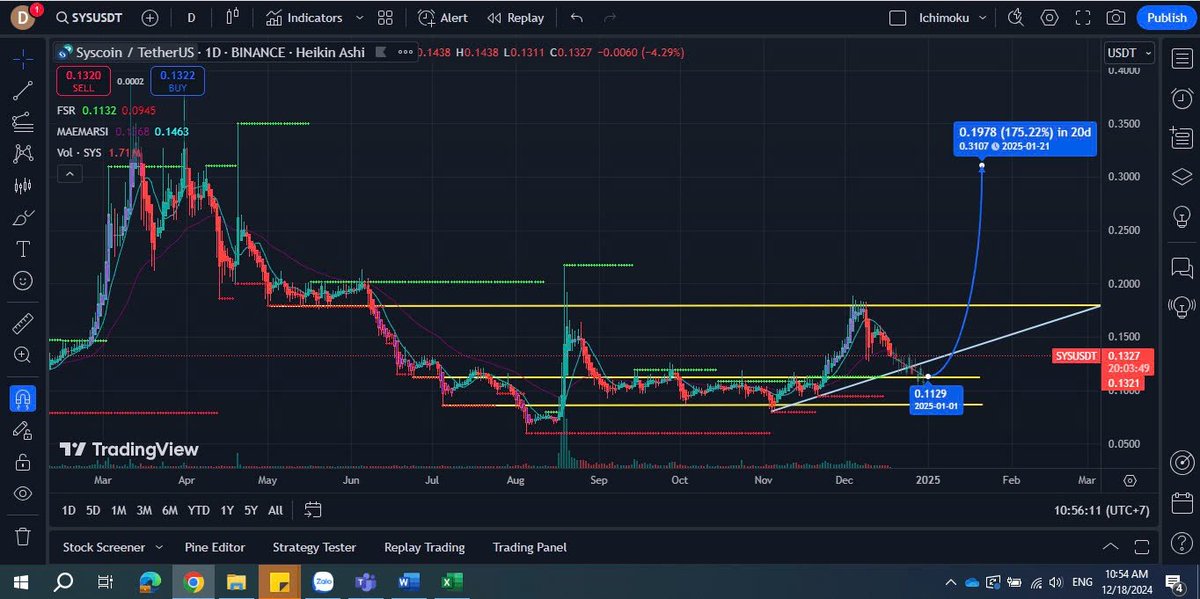Switch to the Replay Trading tab
Viewport: 1200px width, 599px height.
(424, 547)
